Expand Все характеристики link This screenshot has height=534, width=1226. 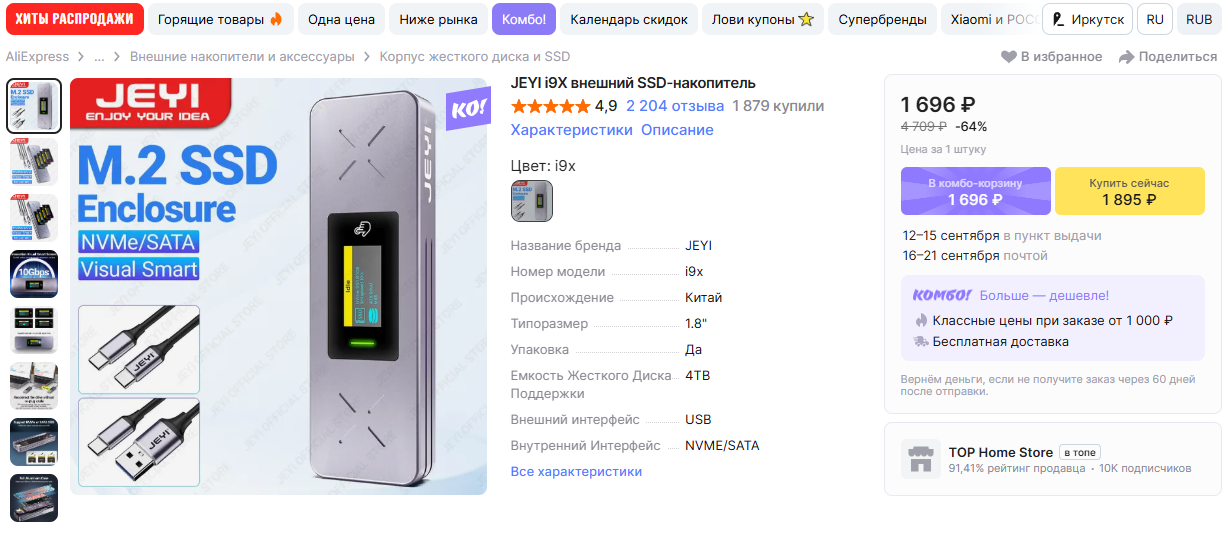click(x=576, y=471)
